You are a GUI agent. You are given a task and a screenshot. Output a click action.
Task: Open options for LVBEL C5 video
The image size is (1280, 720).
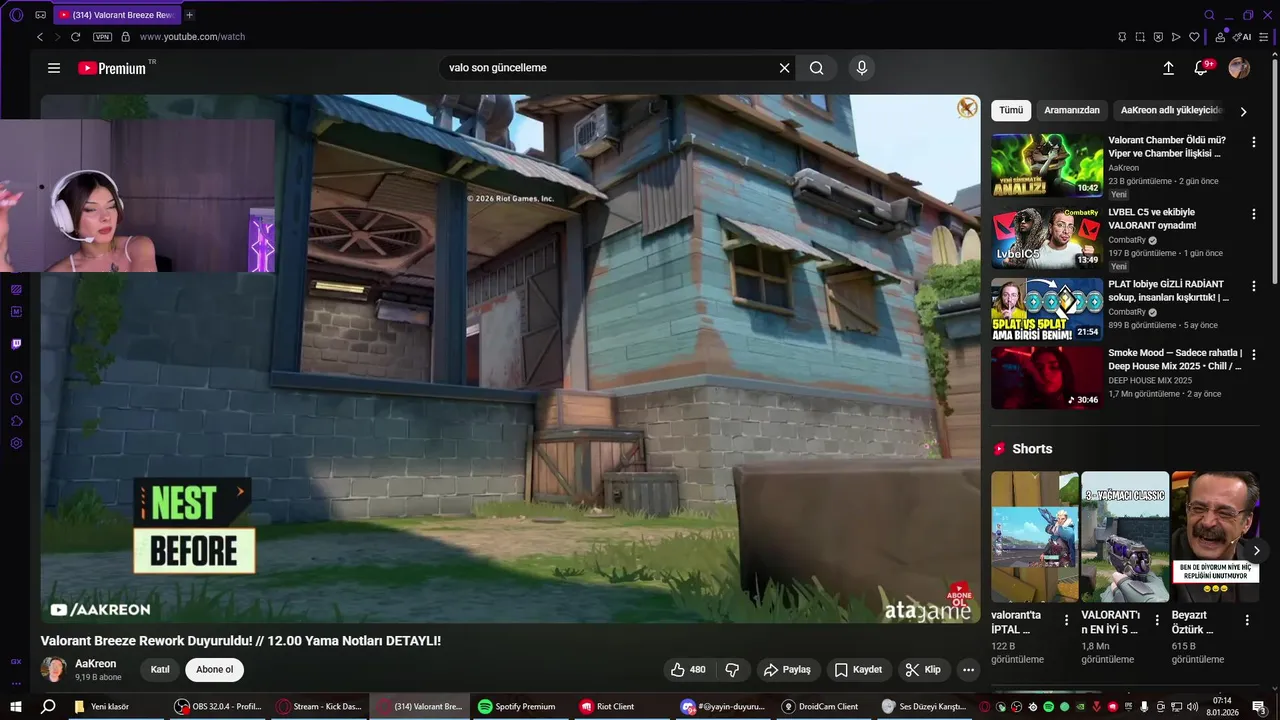[1253, 214]
